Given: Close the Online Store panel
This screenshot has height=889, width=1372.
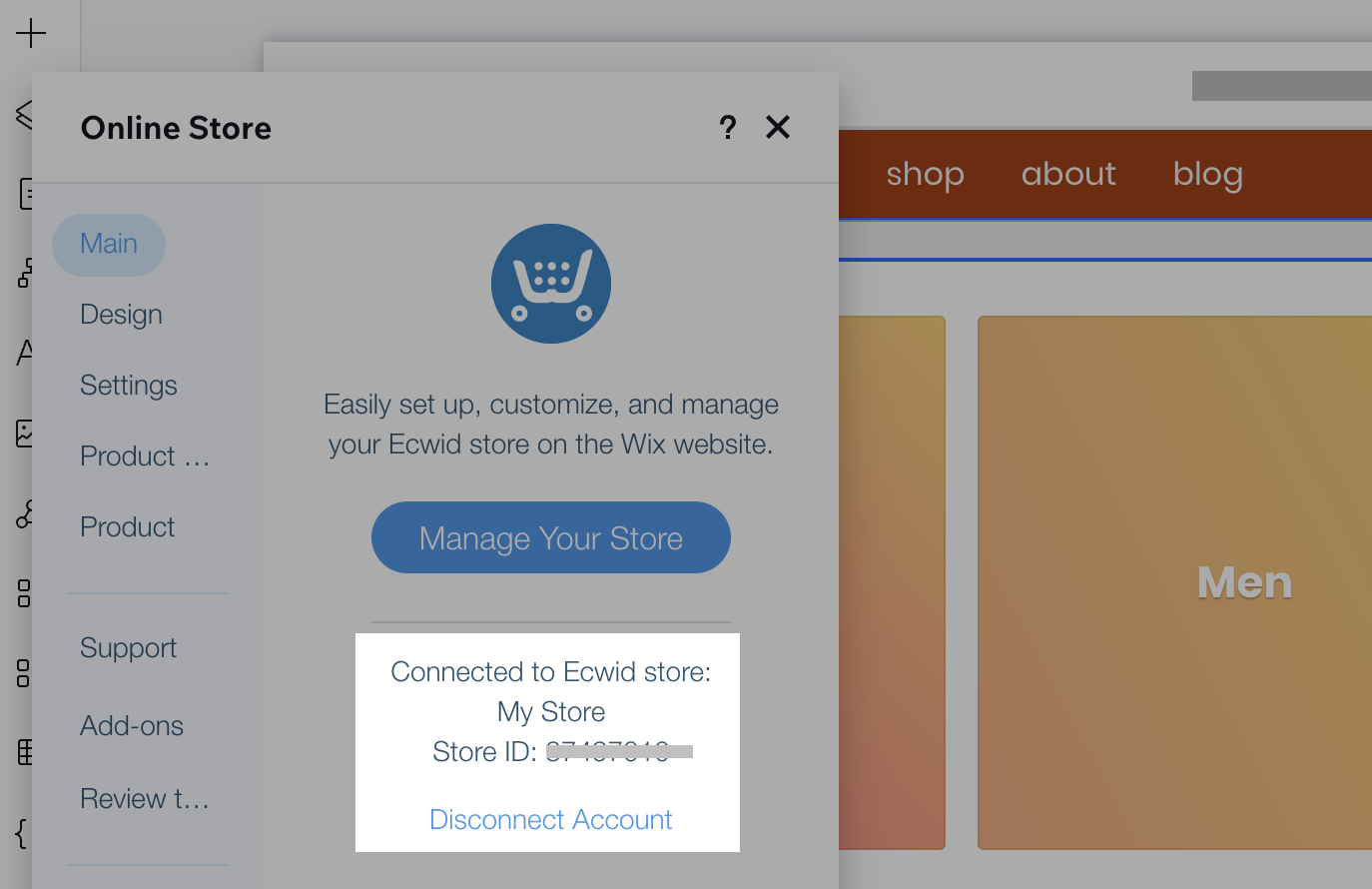Looking at the screenshot, I should pyautogui.click(x=778, y=127).
